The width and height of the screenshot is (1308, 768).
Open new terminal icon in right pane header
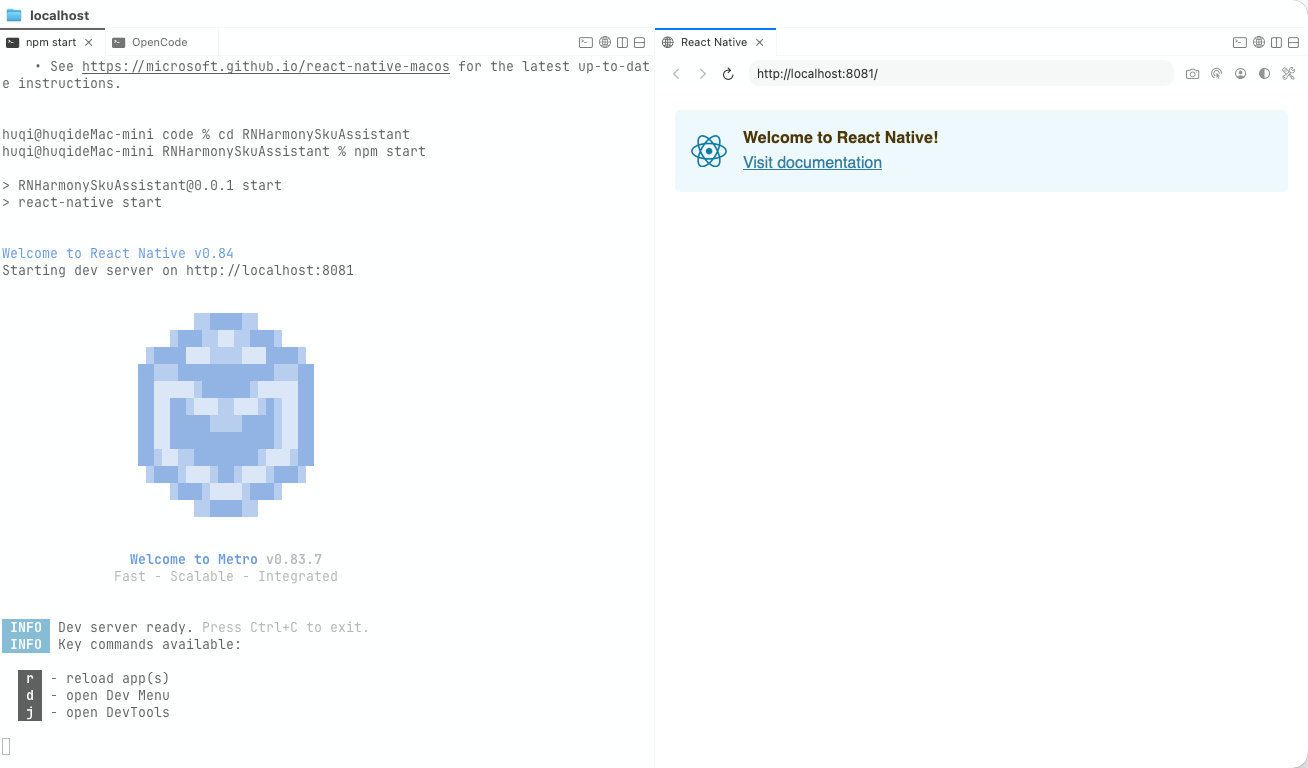click(1240, 42)
